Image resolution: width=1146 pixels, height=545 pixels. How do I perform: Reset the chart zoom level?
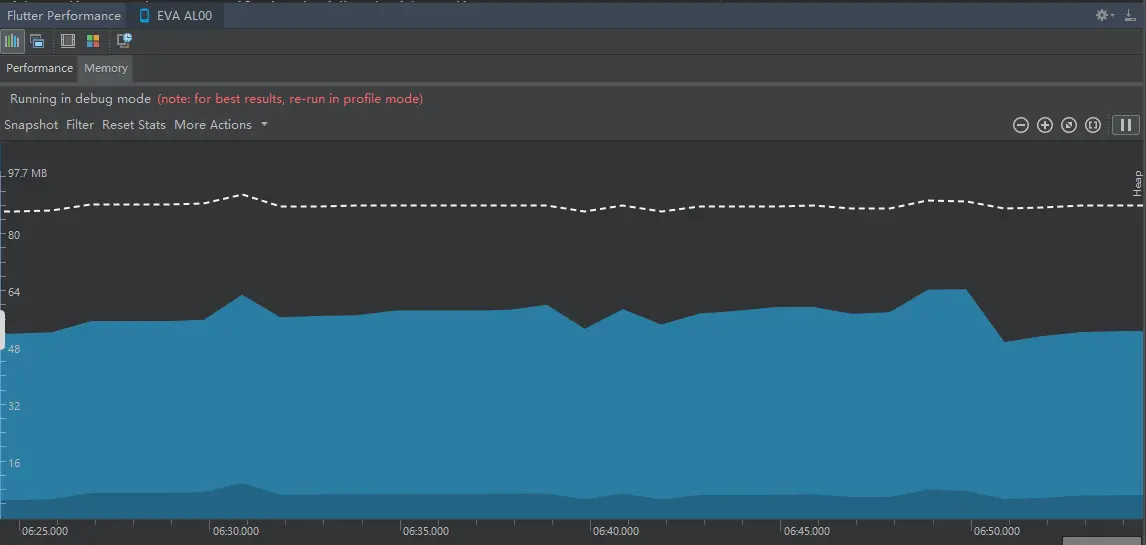(x=1069, y=125)
